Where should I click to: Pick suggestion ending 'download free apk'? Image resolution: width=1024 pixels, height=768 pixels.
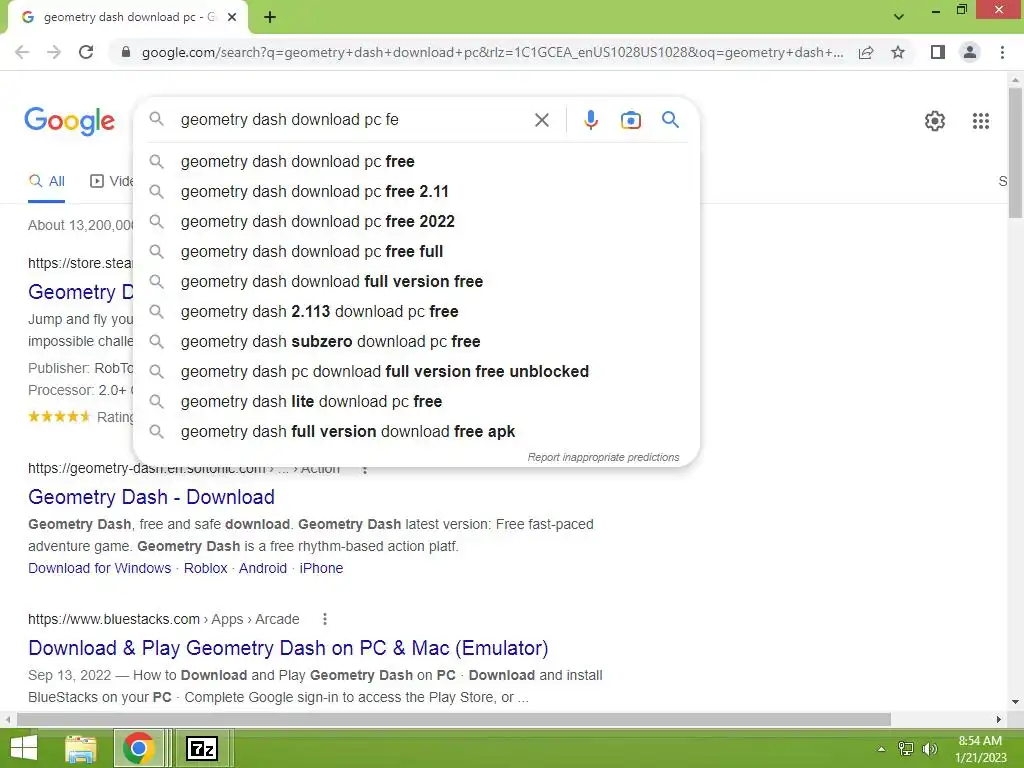point(416,432)
